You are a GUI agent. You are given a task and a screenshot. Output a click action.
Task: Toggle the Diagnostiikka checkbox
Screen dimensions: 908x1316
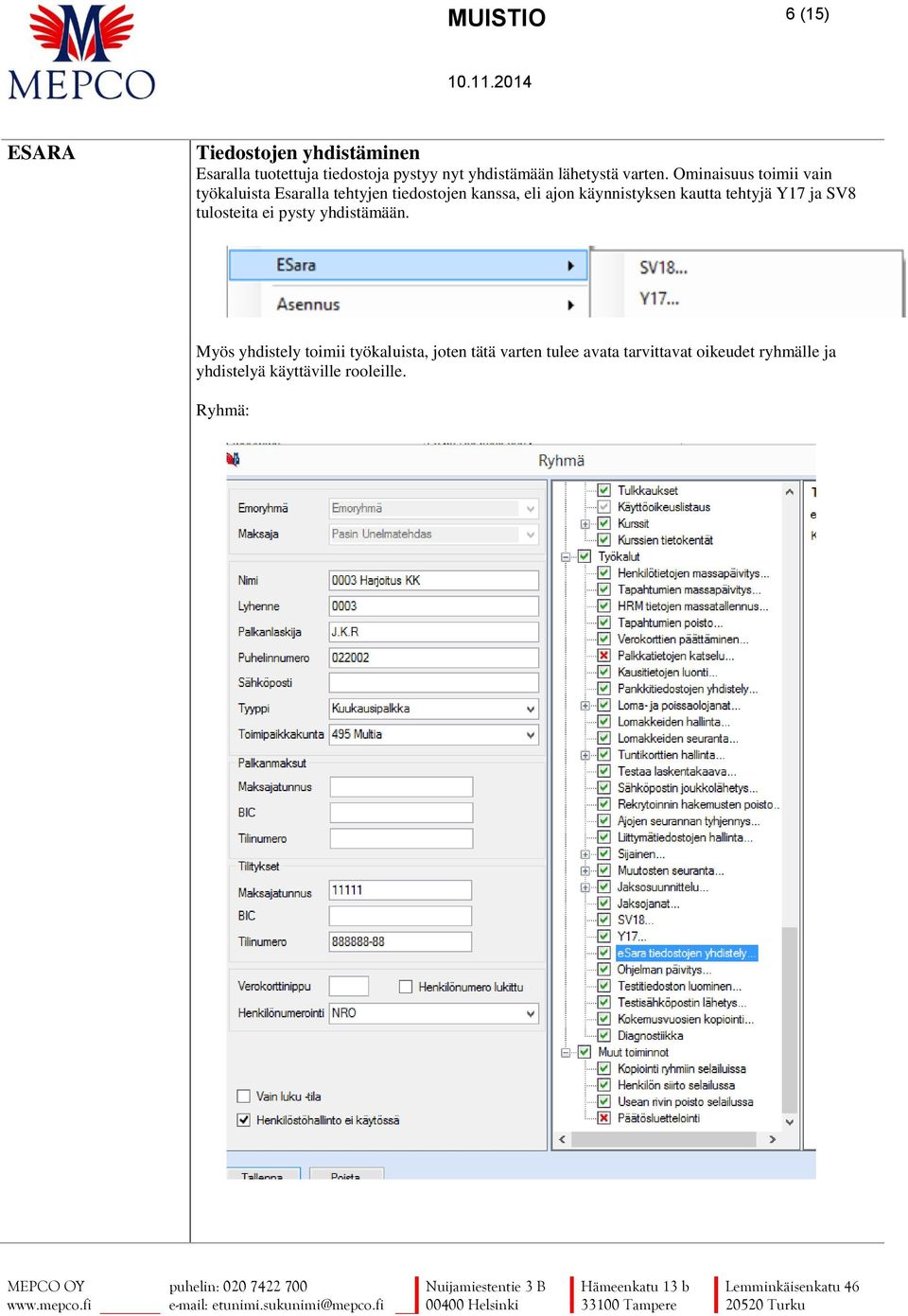click(x=603, y=1036)
